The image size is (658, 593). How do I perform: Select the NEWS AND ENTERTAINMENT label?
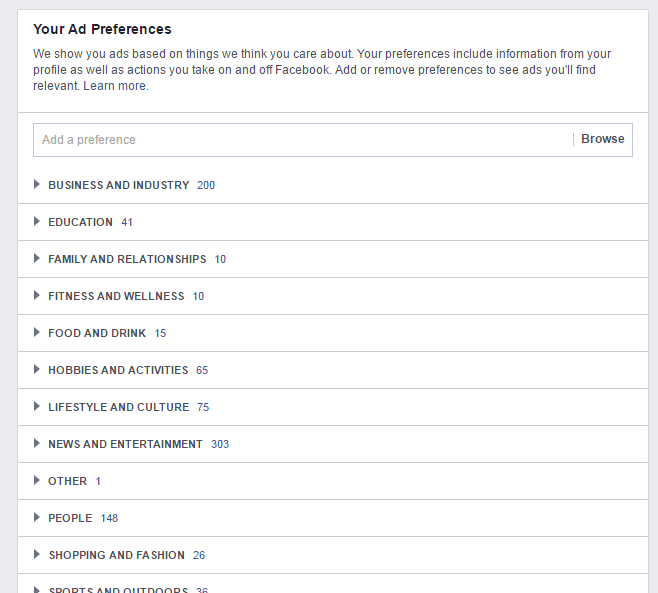(x=125, y=444)
